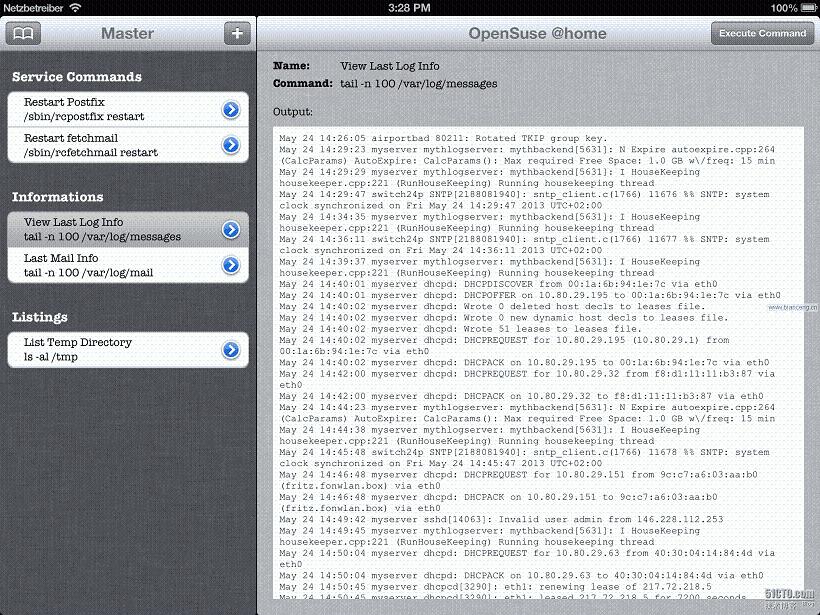This screenshot has height=615, width=820.
Task: Tap the 3:28 PM clock
Action: [409, 8]
